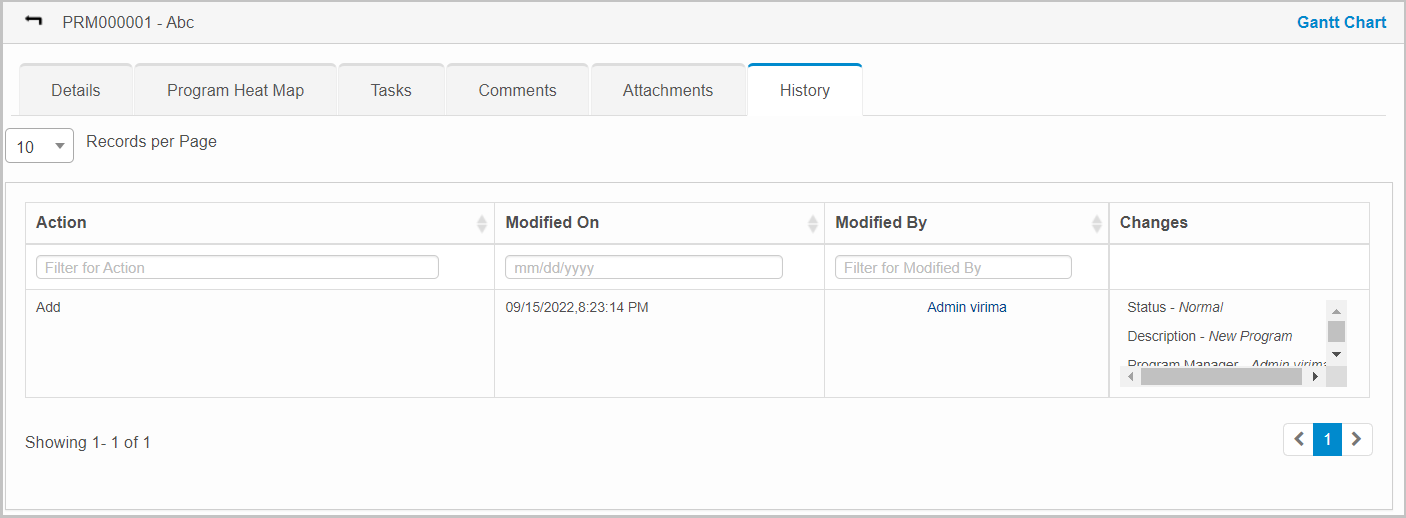Click the back arrow icon beside PRM000001
The height and width of the screenshot is (518, 1406).
34,21
